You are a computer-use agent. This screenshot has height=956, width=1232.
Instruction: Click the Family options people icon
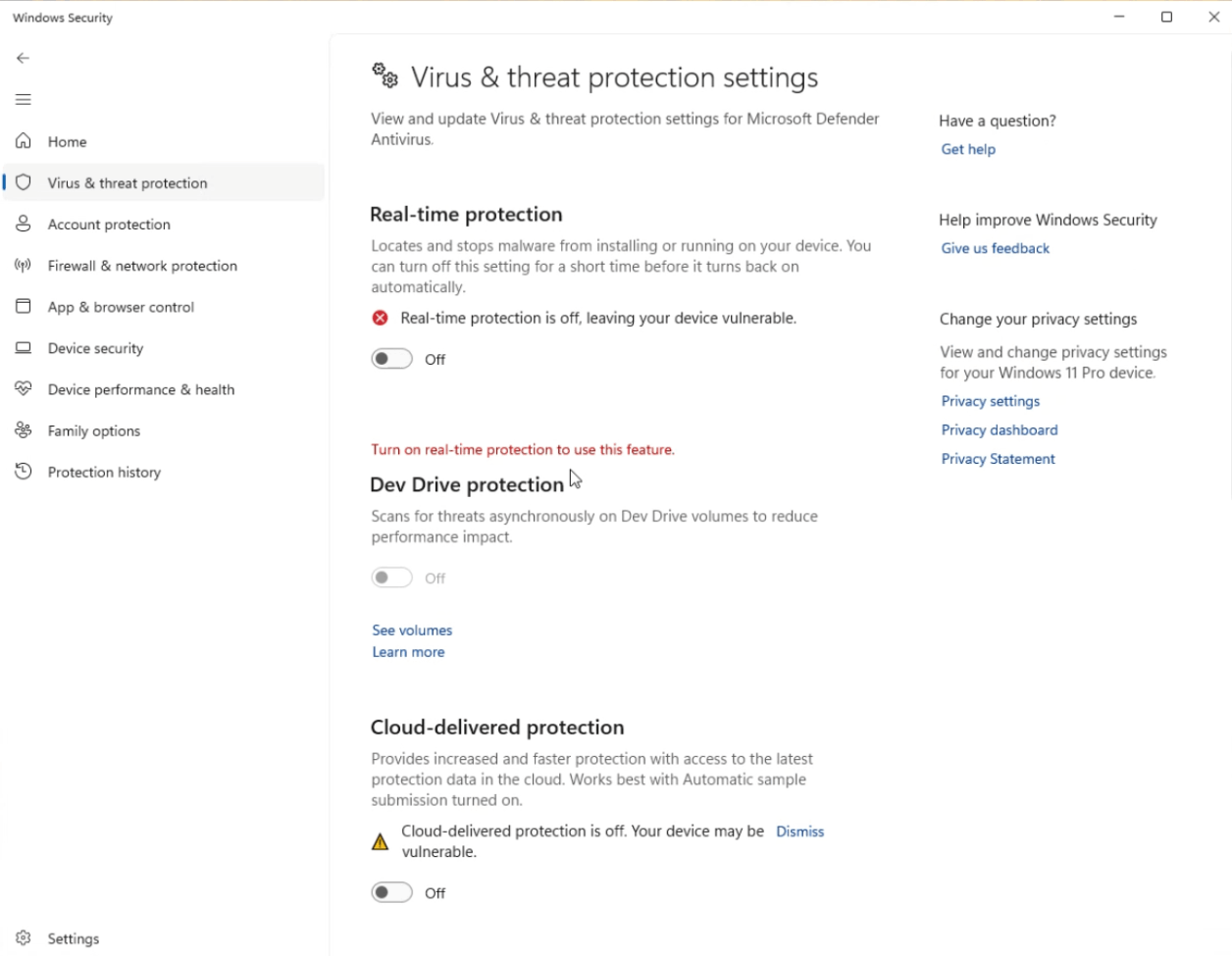(x=24, y=430)
